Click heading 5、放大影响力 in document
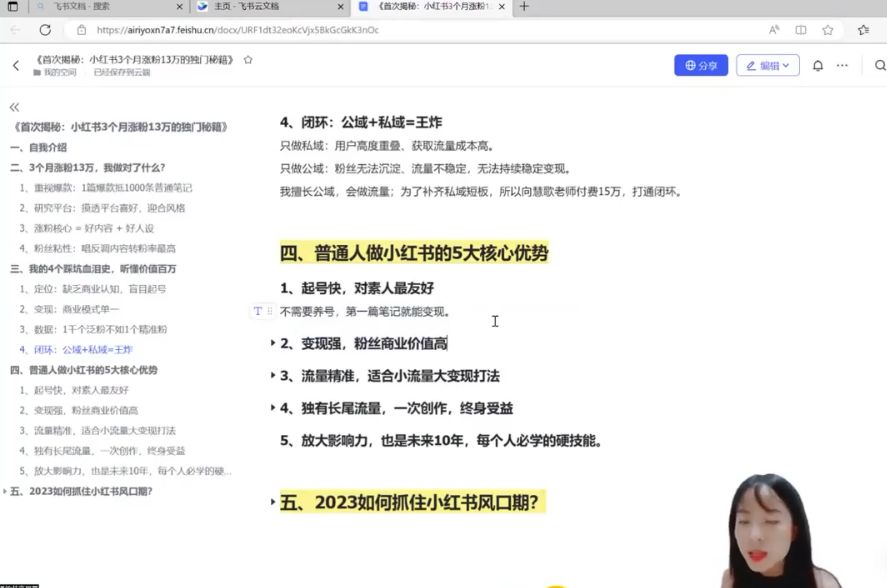This screenshot has height=588, width=887. [441, 440]
